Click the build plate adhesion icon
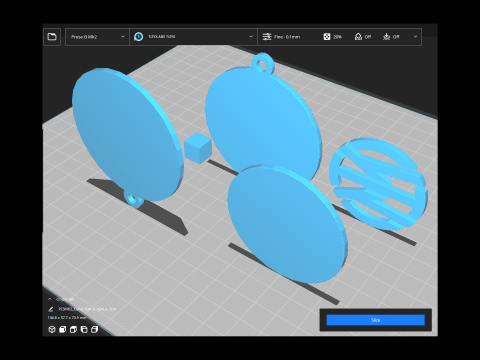 coord(386,37)
